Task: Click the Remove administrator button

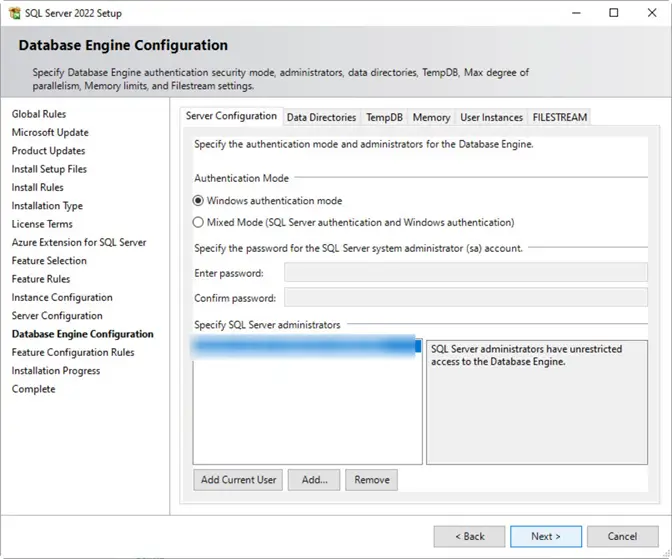Action: (x=371, y=480)
